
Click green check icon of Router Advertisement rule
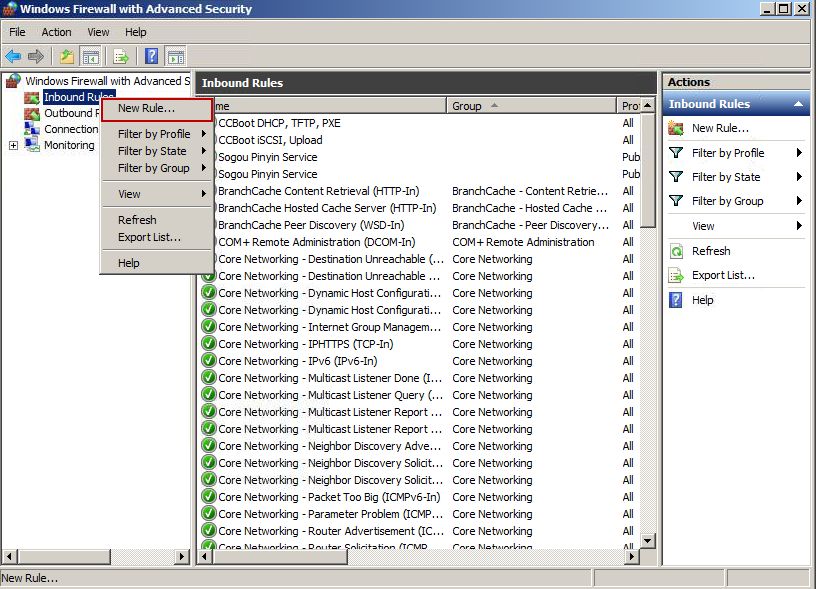click(x=209, y=531)
